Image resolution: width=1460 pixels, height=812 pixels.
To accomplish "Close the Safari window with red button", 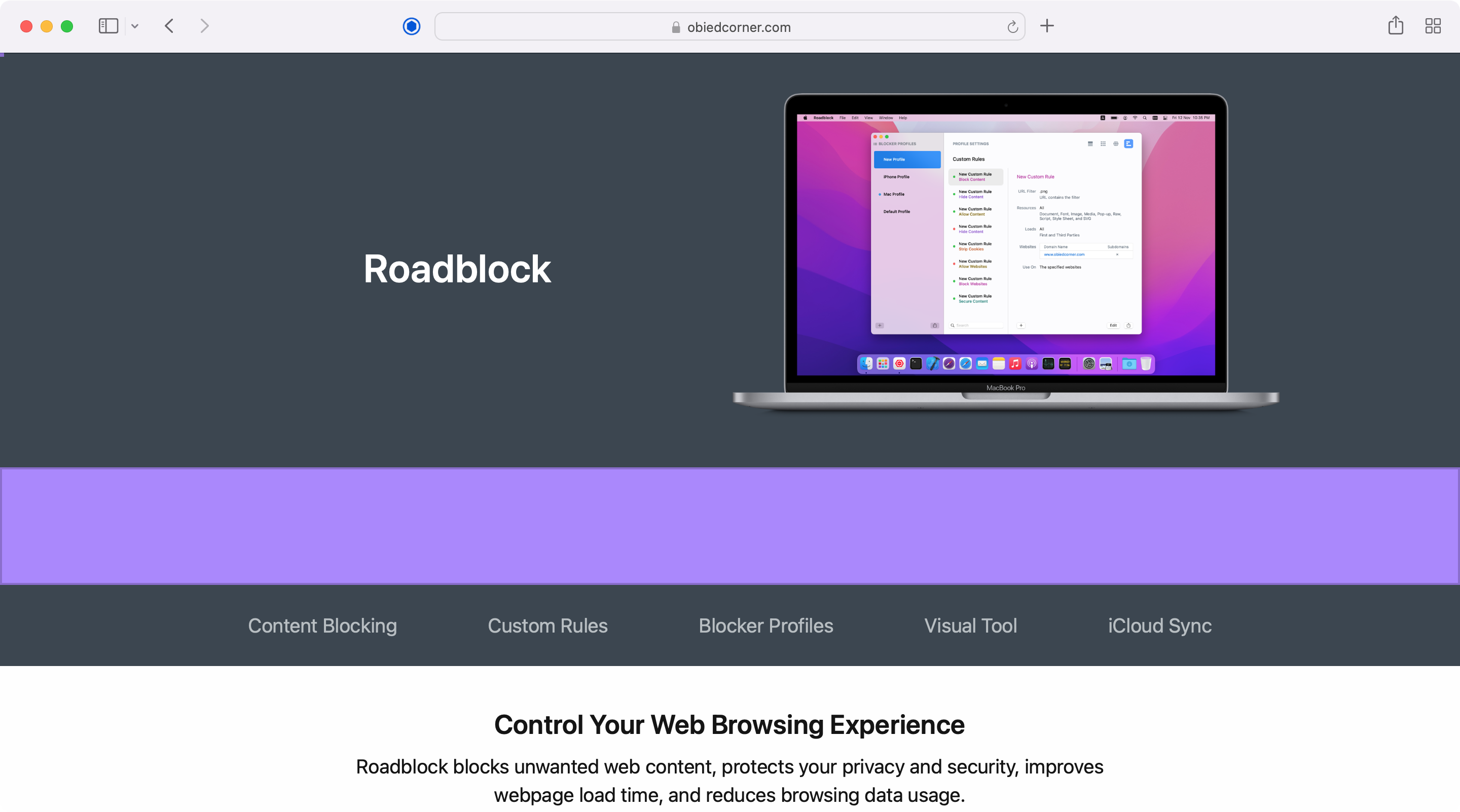I will pos(26,26).
